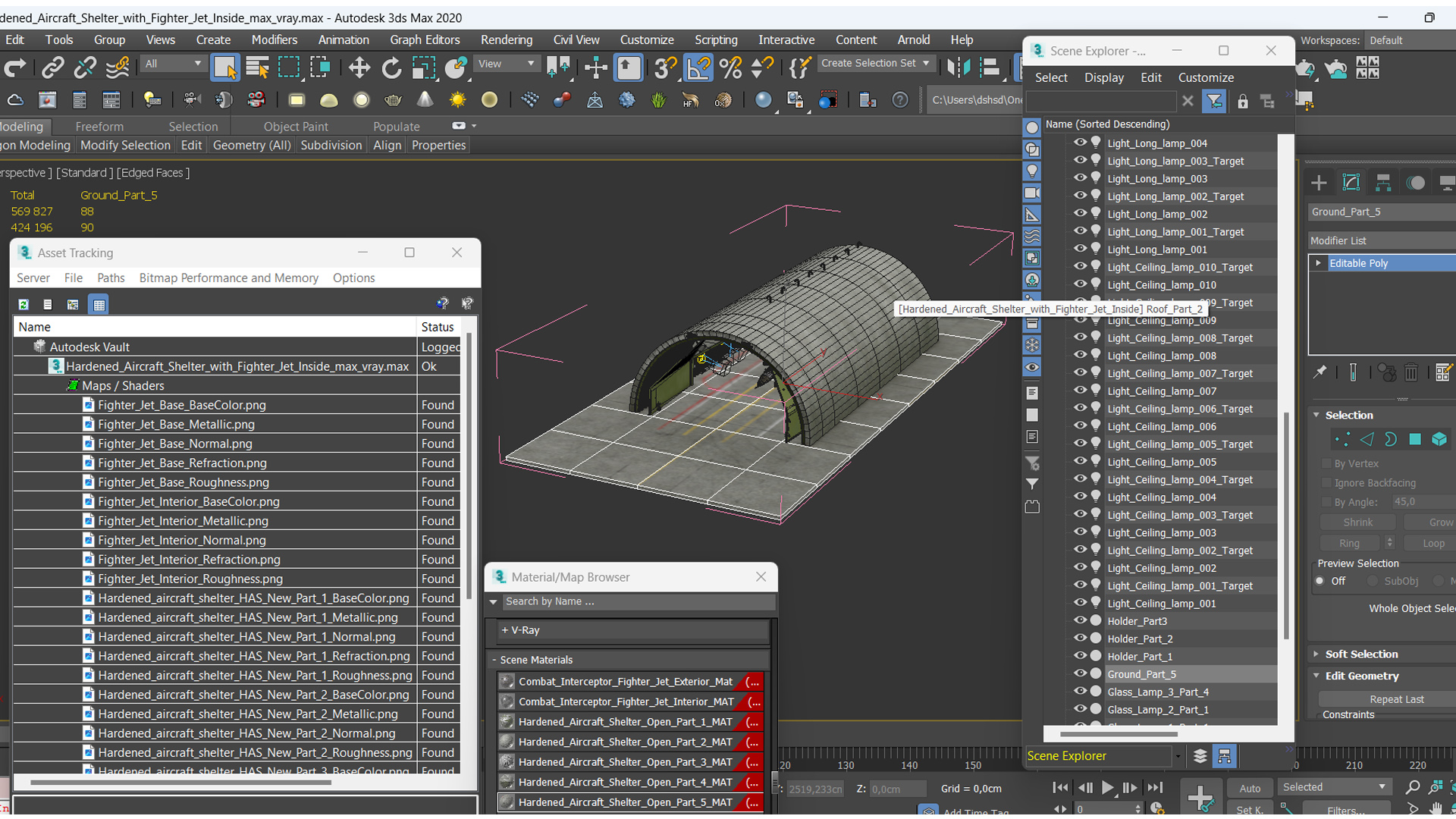Click the Mirror tool icon

pyautogui.click(x=959, y=68)
